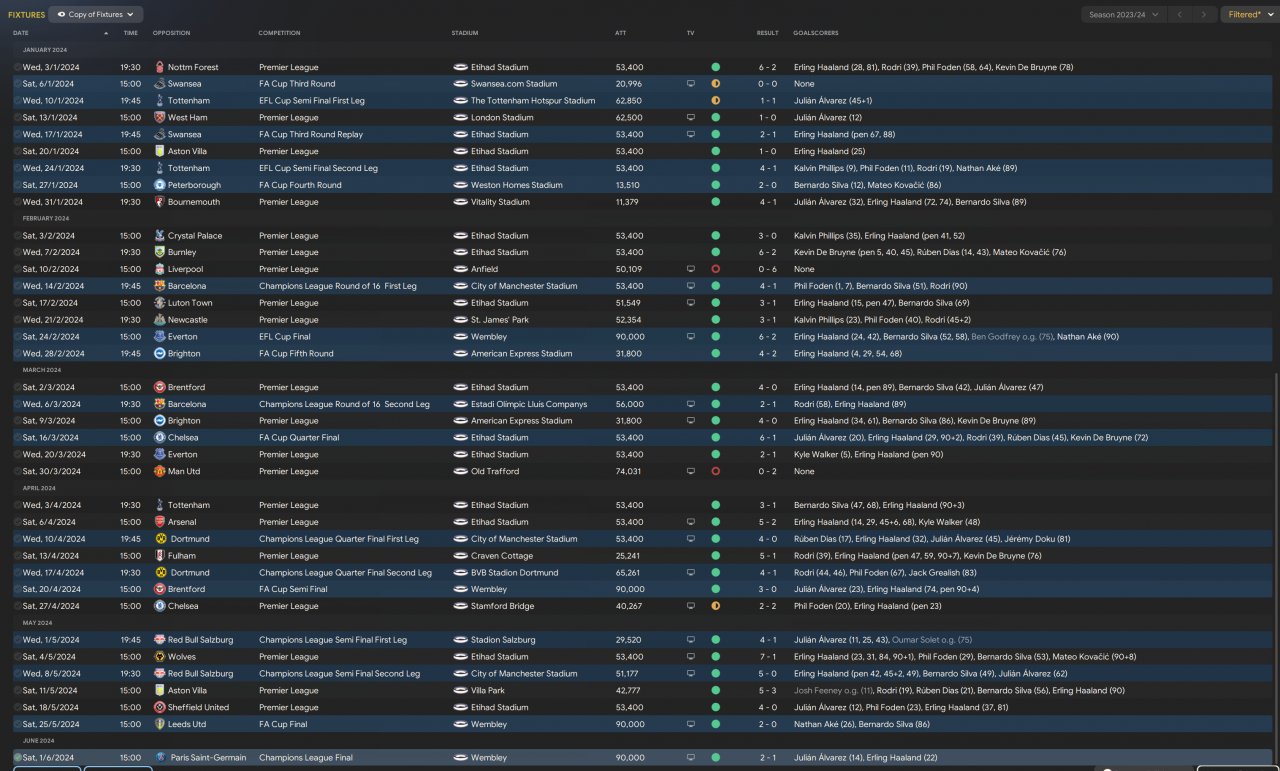This screenshot has width=1280, height=771.
Task: Expand the Season 2023/24 selector
Action: [x=1124, y=15]
